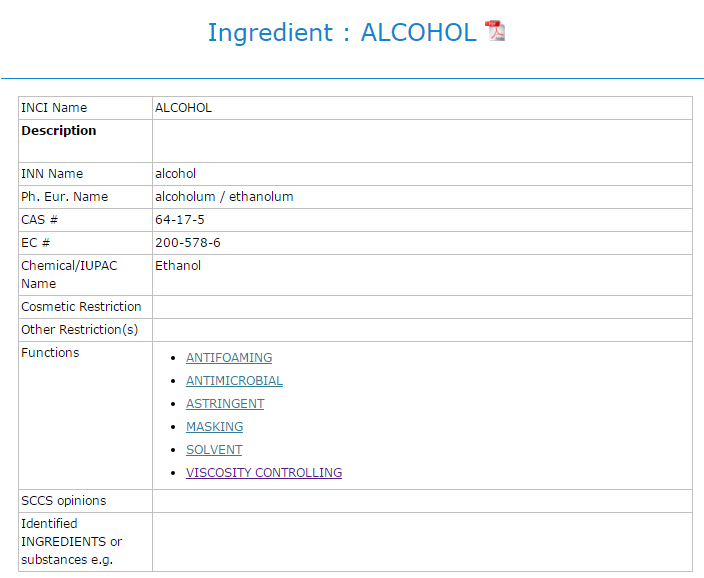Click the EC number 200-578-6 value

[x=188, y=243]
